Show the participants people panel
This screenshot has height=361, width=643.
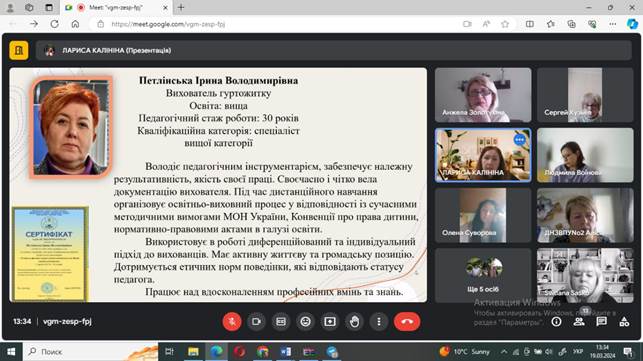[579, 322]
